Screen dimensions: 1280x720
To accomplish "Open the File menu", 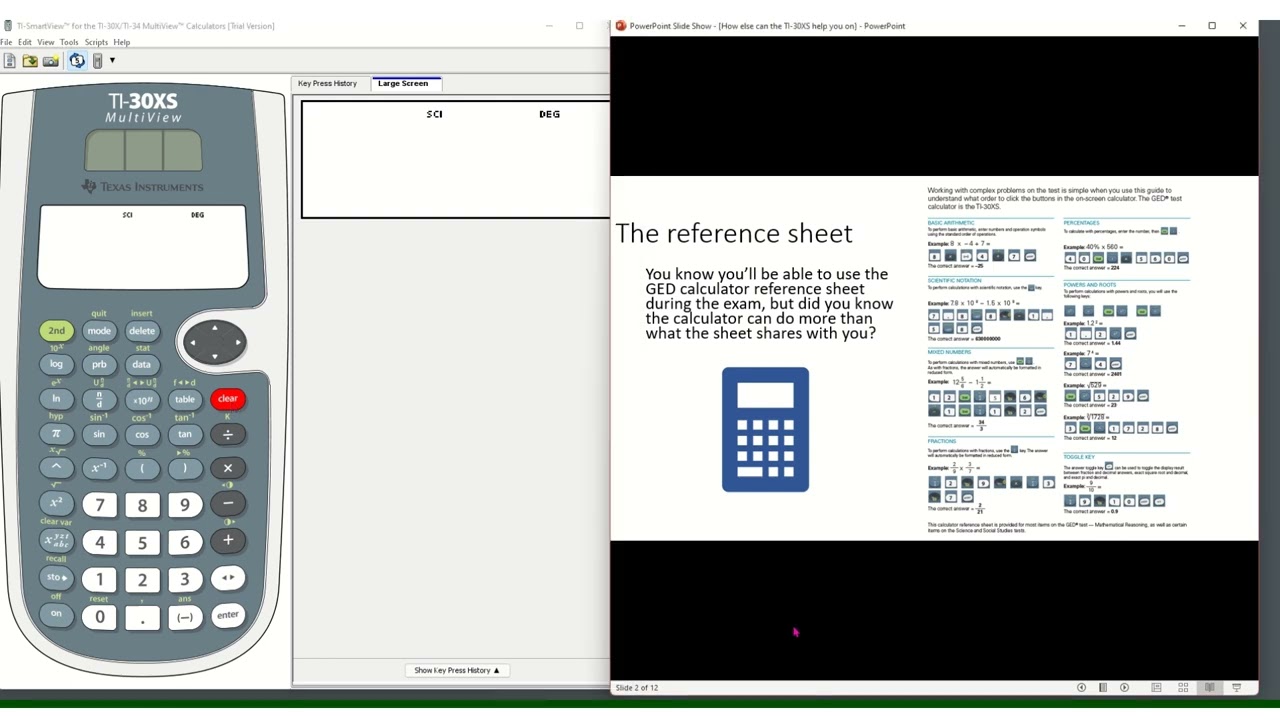I will point(6,42).
